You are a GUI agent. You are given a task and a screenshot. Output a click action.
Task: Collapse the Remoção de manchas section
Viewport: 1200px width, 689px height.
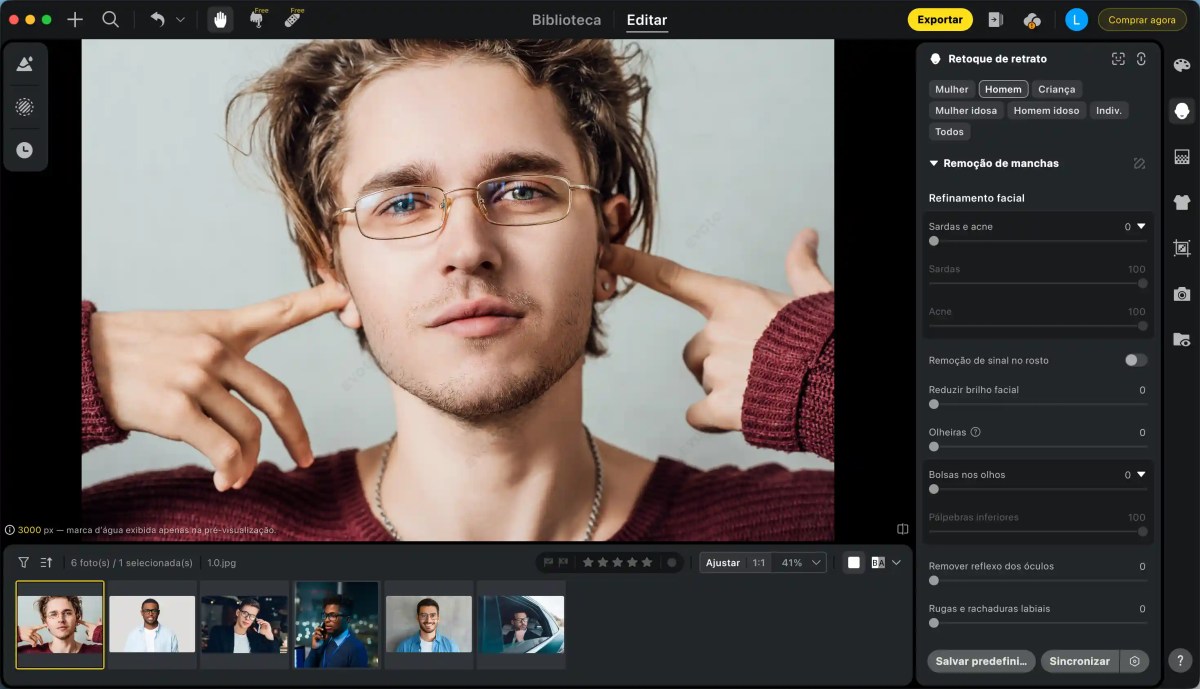click(x=932, y=163)
